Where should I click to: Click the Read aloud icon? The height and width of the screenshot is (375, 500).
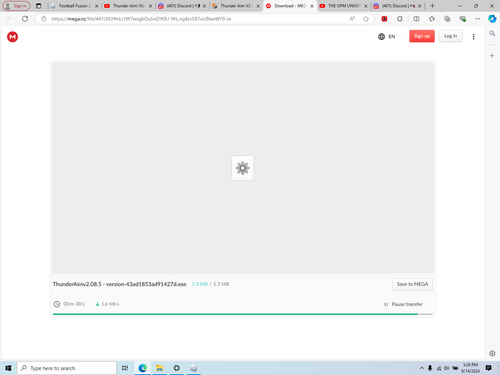[352, 19]
